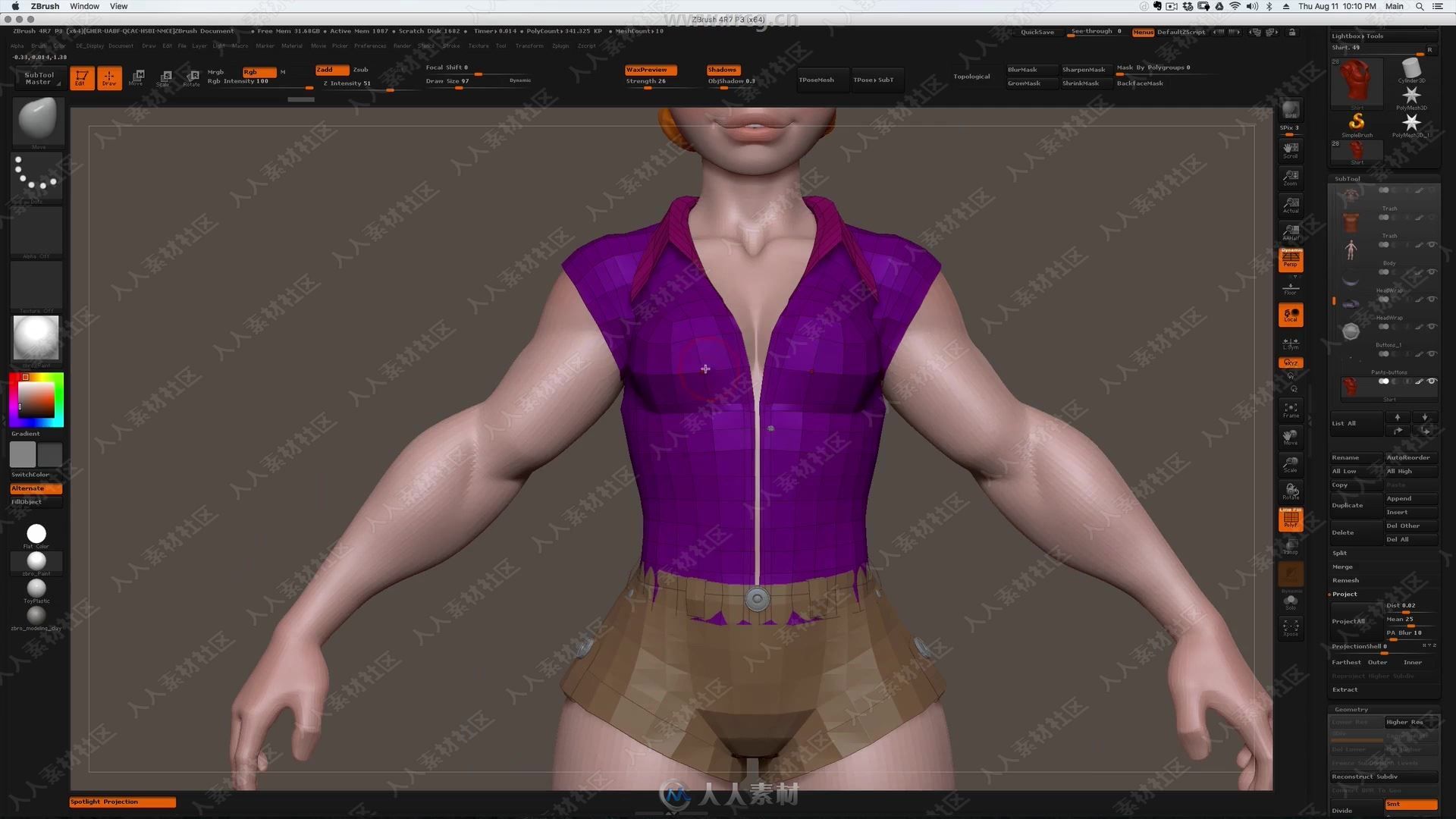Switch to the Move mode icon
Viewport: 1456px width, 819px height.
(137, 78)
